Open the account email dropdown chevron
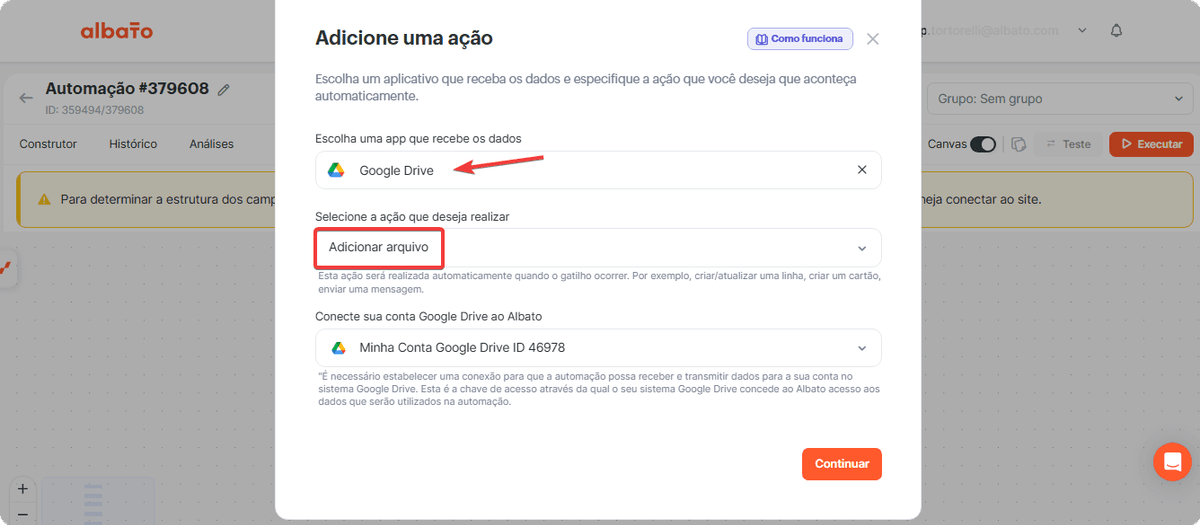Image resolution: width=1200 pixels, height=525 pixels. click(x=1082, y=31)
